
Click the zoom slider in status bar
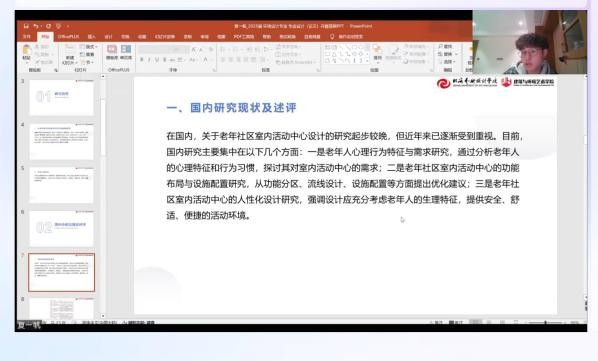pyautogui.click(x=545, y=322)
